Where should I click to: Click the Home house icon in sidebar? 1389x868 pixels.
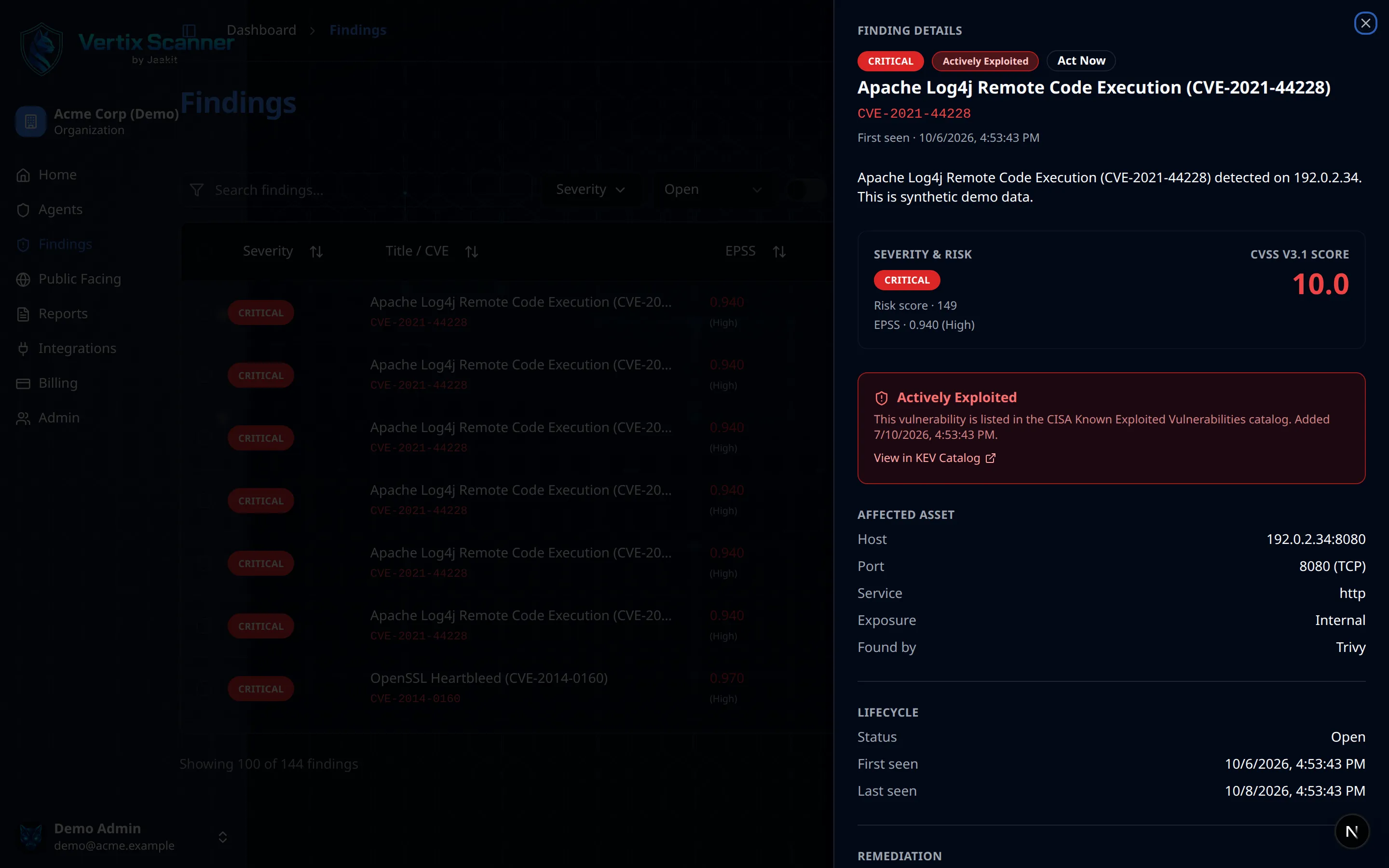coord(23,175)
